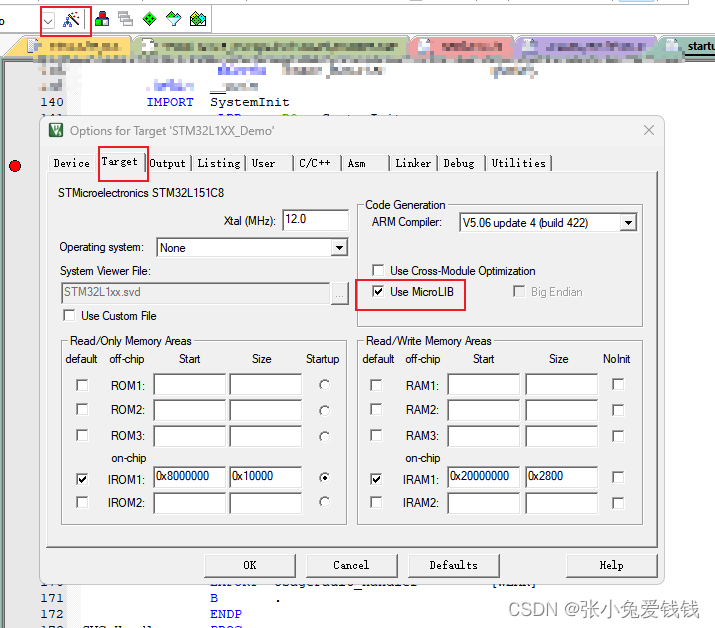Click the ROM1 Start address field

click(x=190, y=384)
